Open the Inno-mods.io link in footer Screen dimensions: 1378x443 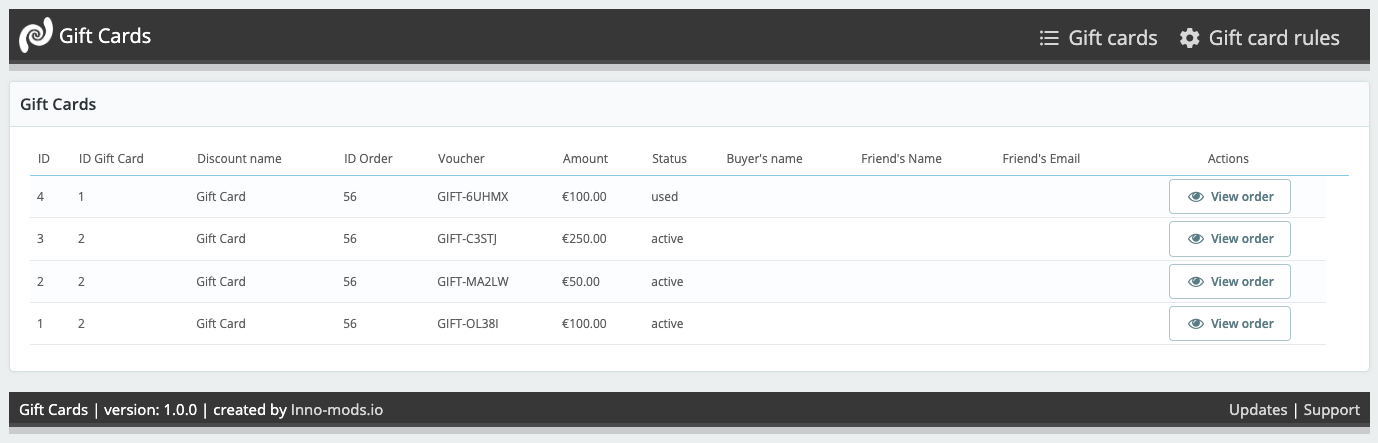337,410
